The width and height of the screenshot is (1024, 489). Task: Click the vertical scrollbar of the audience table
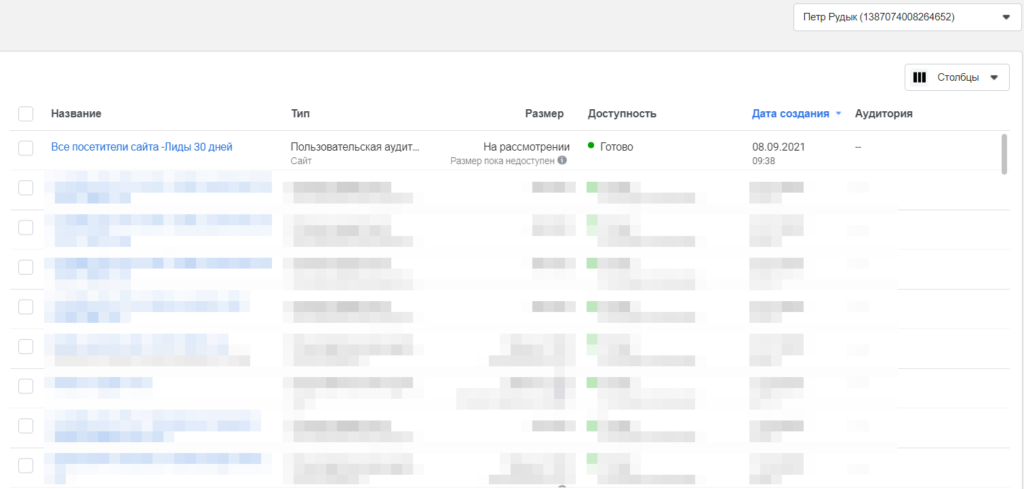pyautogui.click(x=1004, y=155)
